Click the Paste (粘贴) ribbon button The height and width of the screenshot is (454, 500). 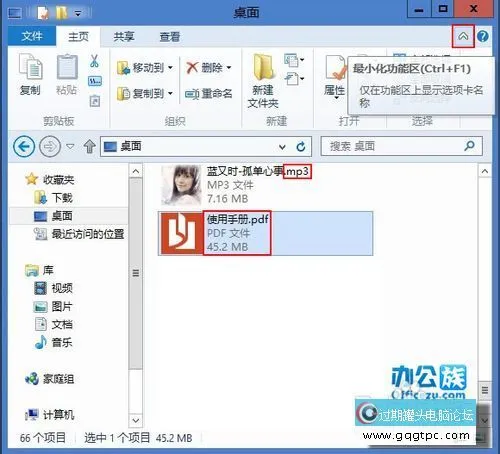tap(67, 75)
